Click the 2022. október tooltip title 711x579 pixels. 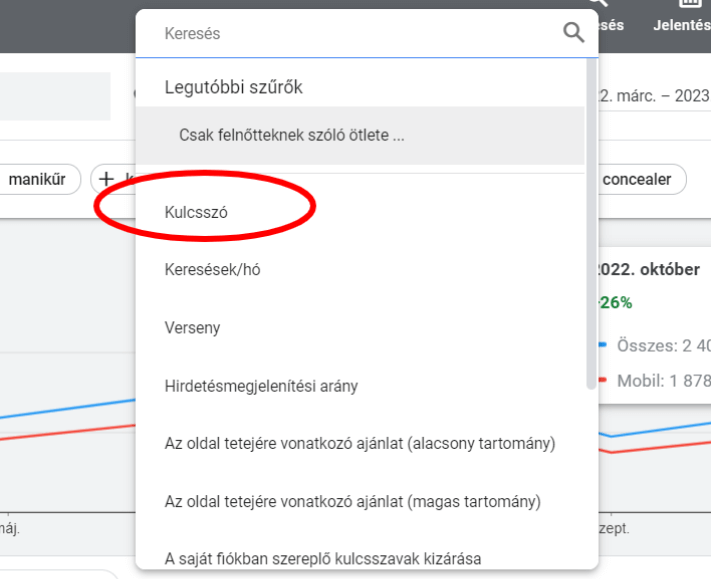[x=648, y=269]
